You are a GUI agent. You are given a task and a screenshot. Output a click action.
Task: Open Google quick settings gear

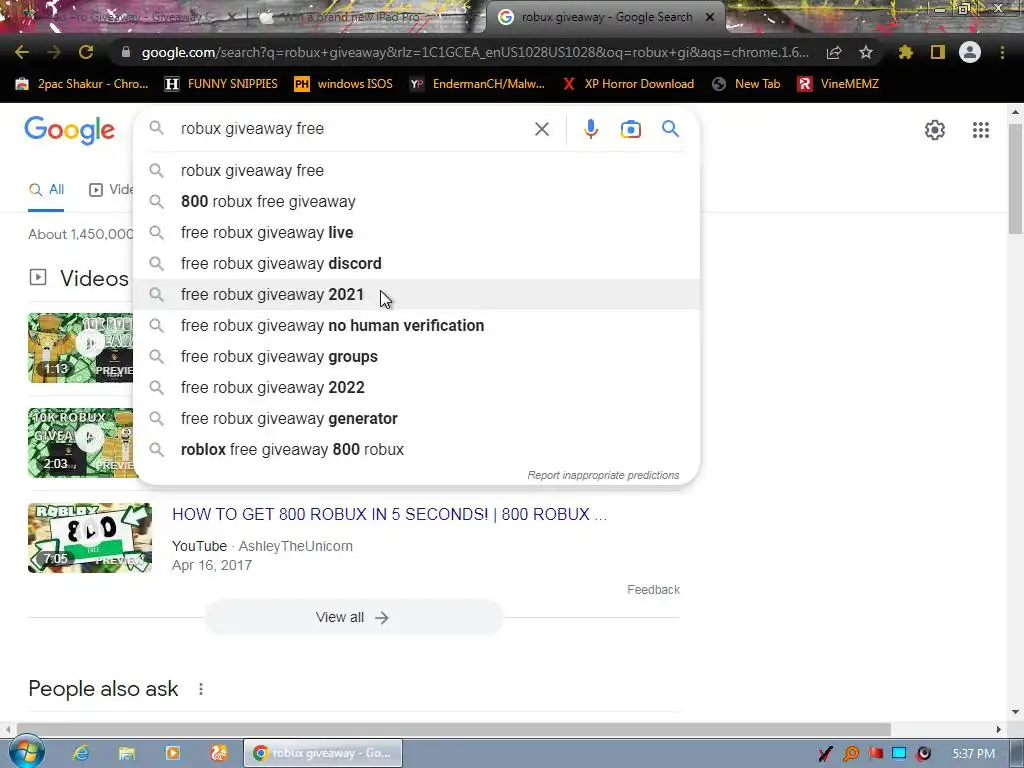pos(935,130)
